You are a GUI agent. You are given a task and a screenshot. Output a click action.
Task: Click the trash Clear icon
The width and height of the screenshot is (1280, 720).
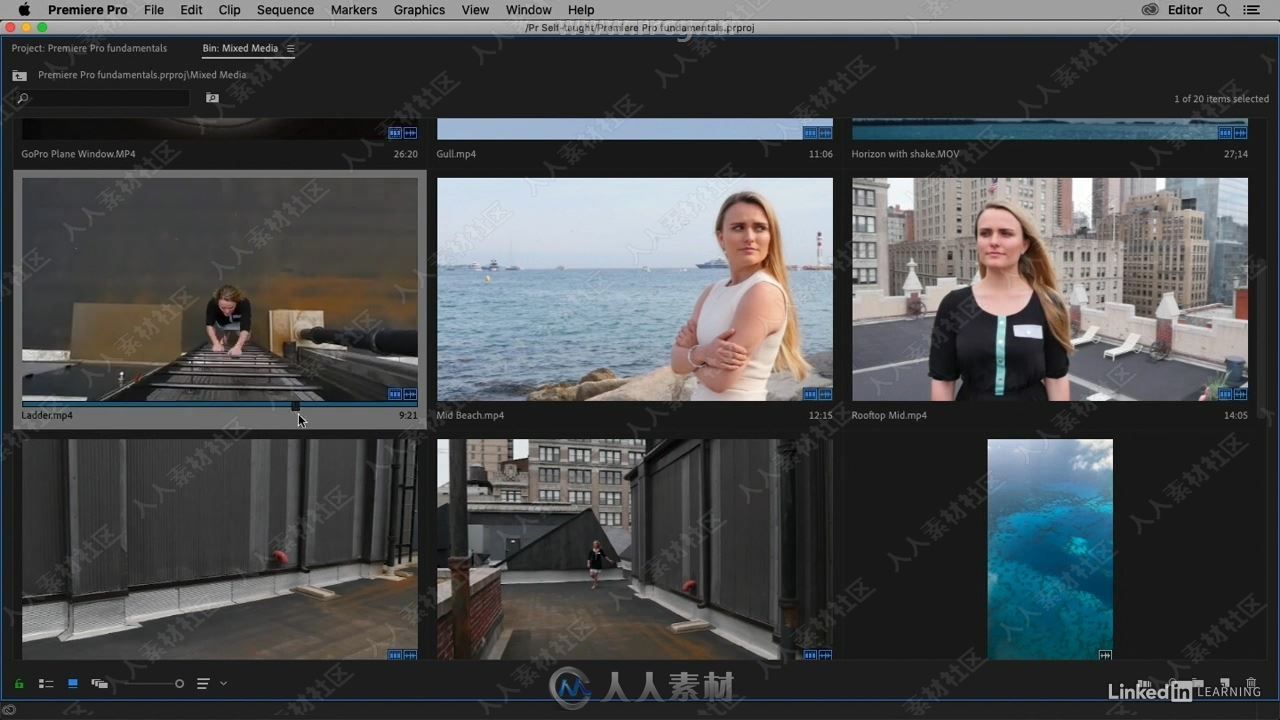click(x=1251, y=684)
